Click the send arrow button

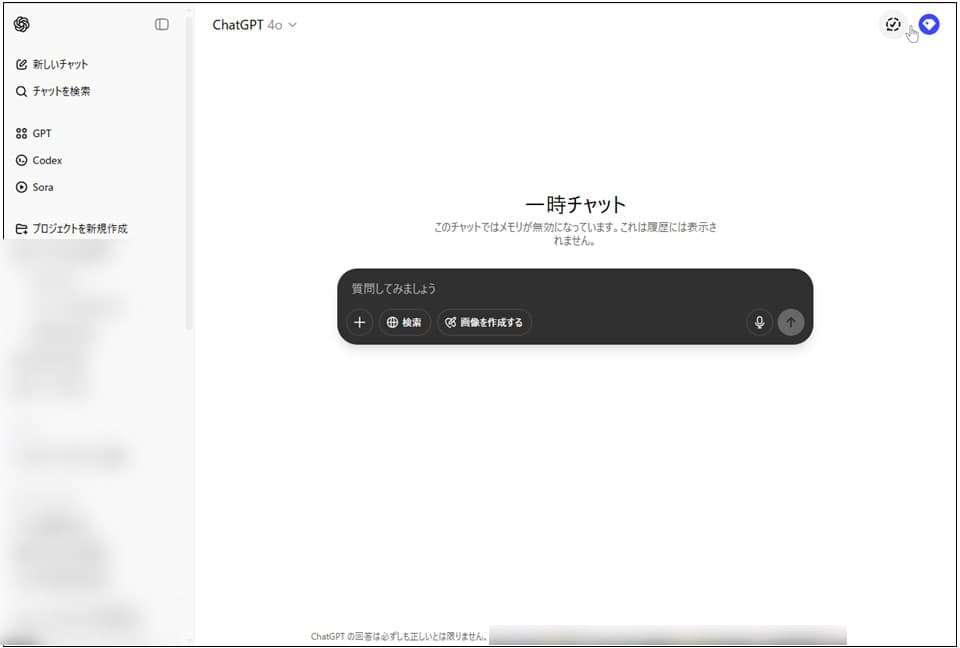pos(791,322)
